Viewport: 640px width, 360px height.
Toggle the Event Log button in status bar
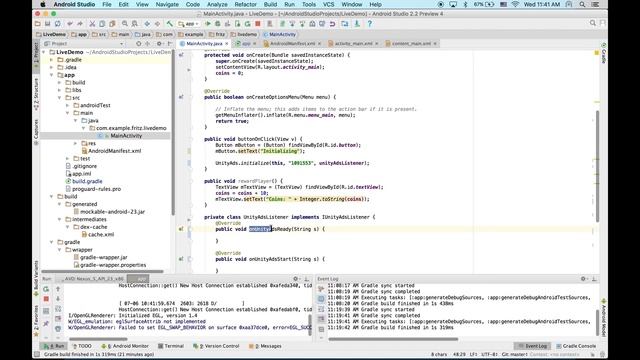click(x=533, y=346)
